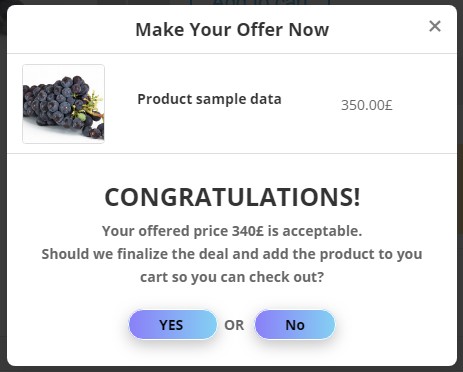Image resolution: width=463 pixels, height=372 pixels.
Task: Click the partially hidden Add to Cart button
Action: point(259,3)
